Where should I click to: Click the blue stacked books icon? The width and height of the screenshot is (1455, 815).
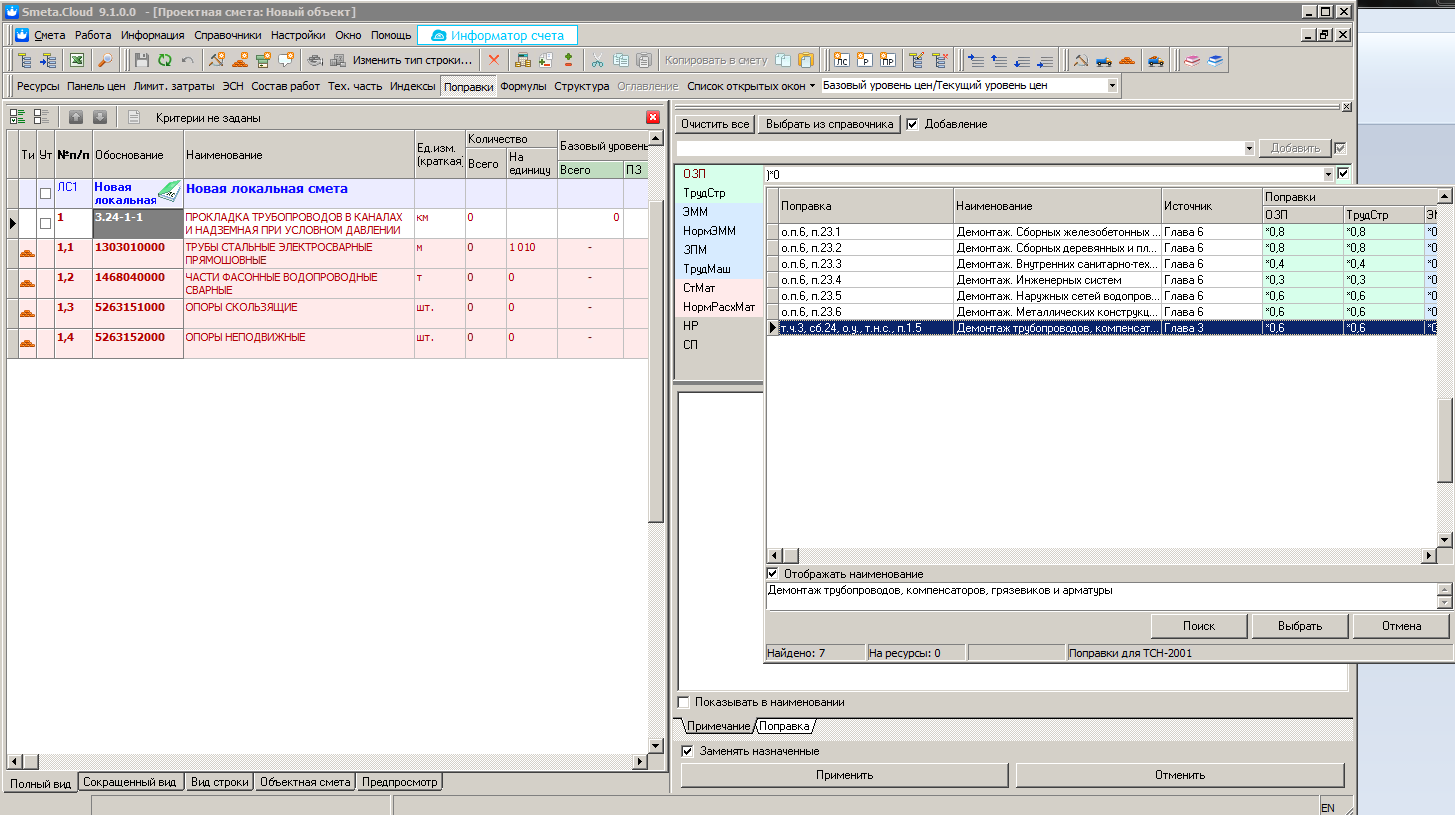pyautogui.click(x=1216, y=60)
